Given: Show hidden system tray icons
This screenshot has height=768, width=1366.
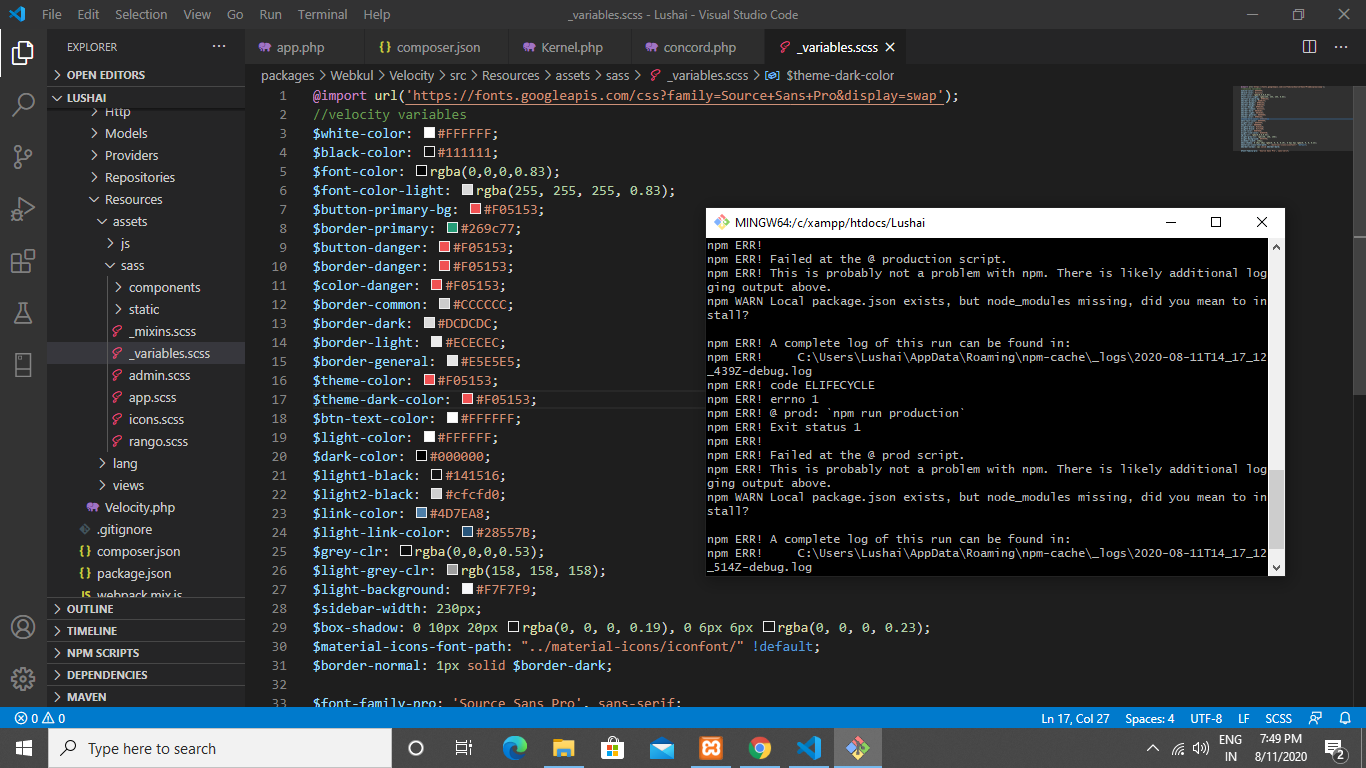Looking at the screenshot, I should tap(1153, 748).
